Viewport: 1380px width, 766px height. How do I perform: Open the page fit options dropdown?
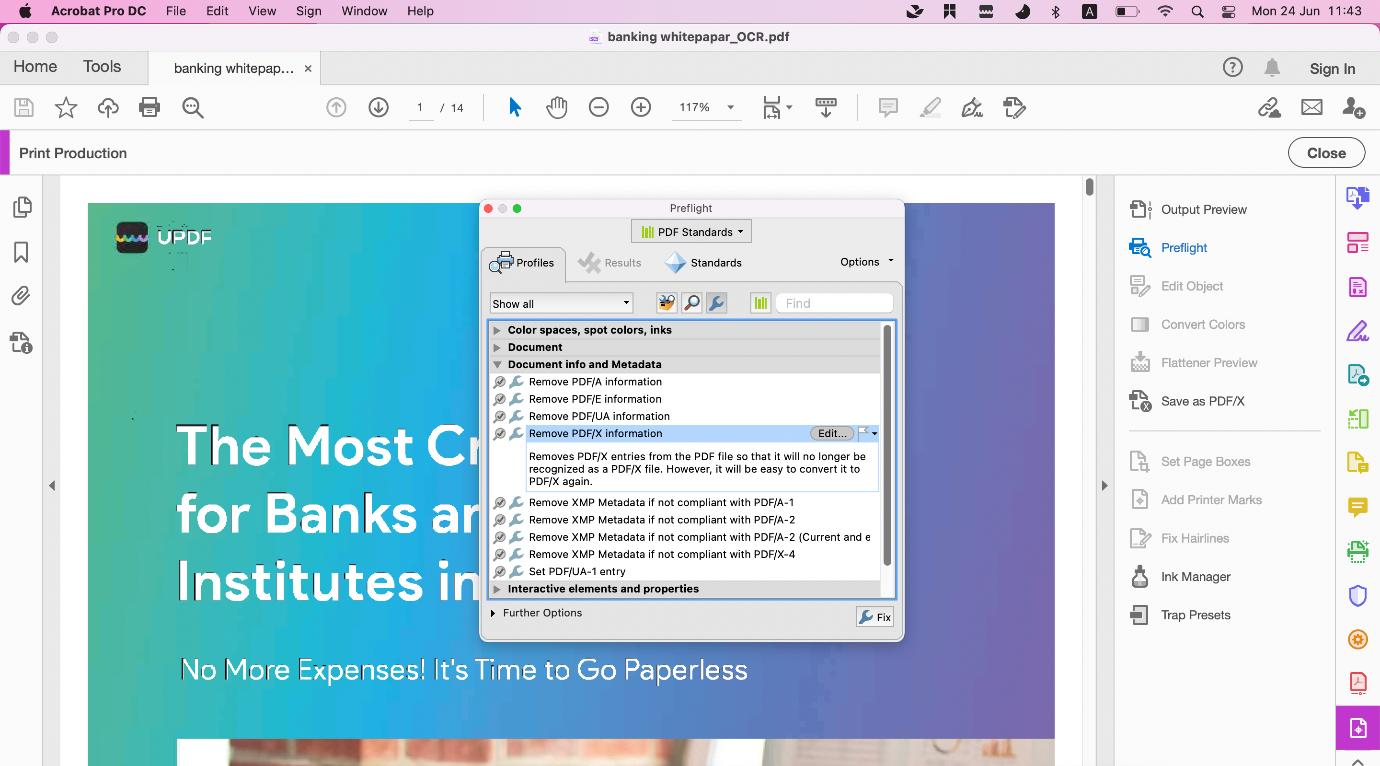click(x=776, y=108)
